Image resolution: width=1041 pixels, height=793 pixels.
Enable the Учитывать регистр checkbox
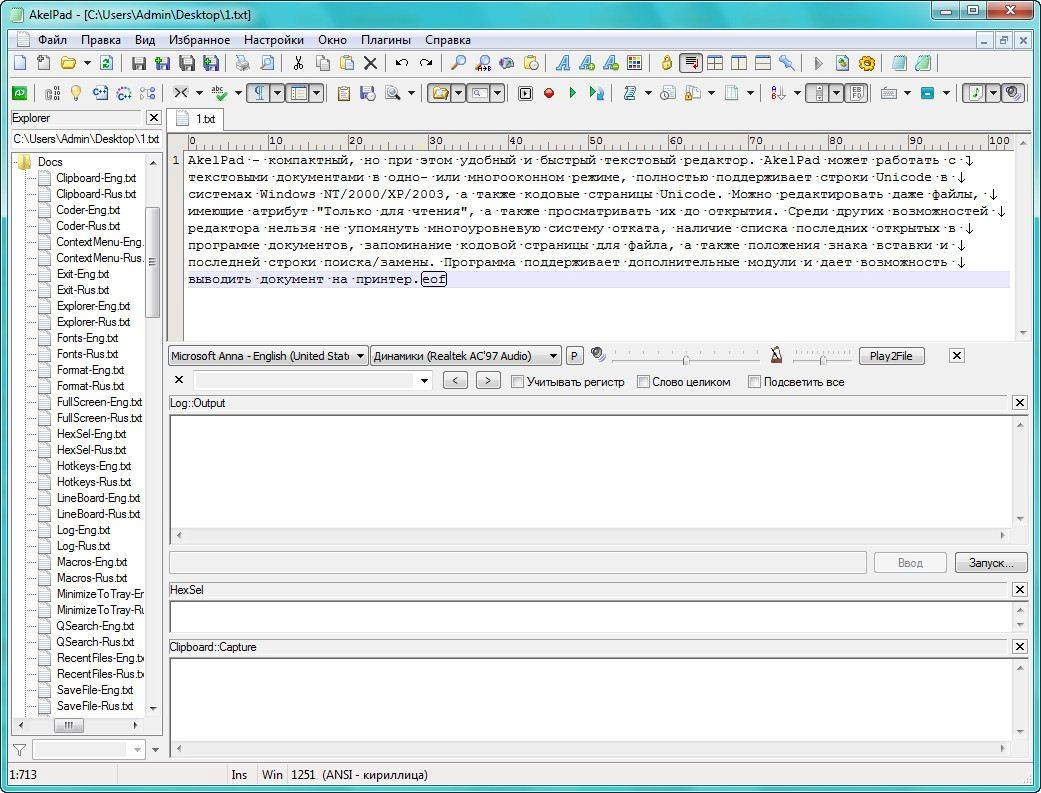pos(517,382)
